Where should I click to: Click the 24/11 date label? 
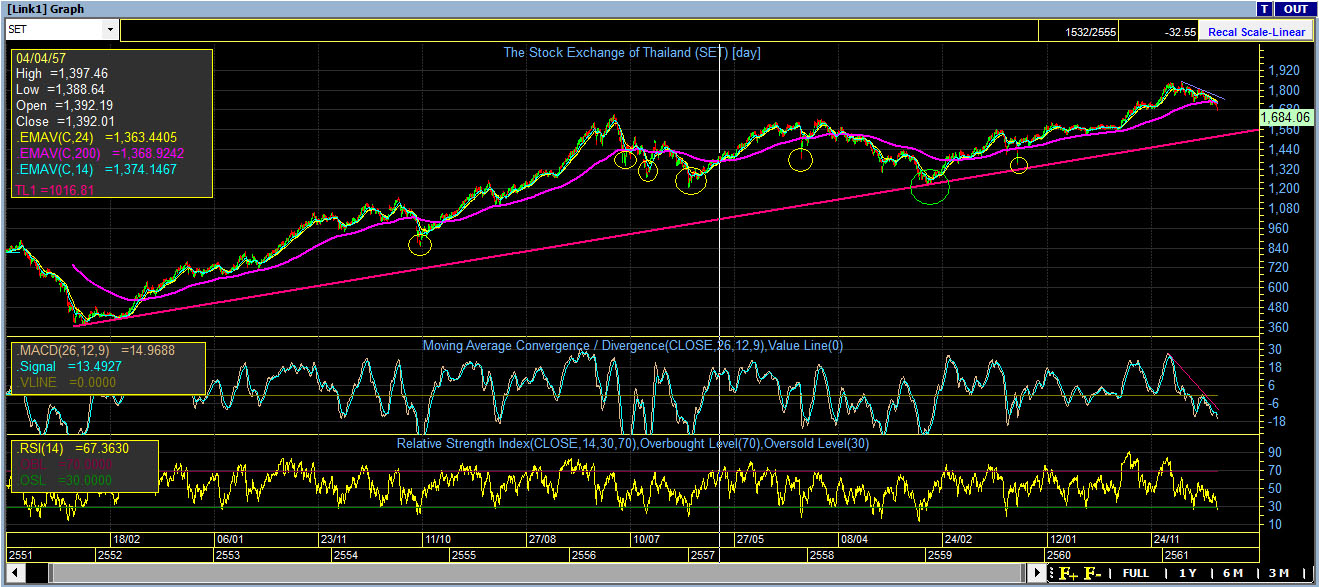pos(1167,539)
